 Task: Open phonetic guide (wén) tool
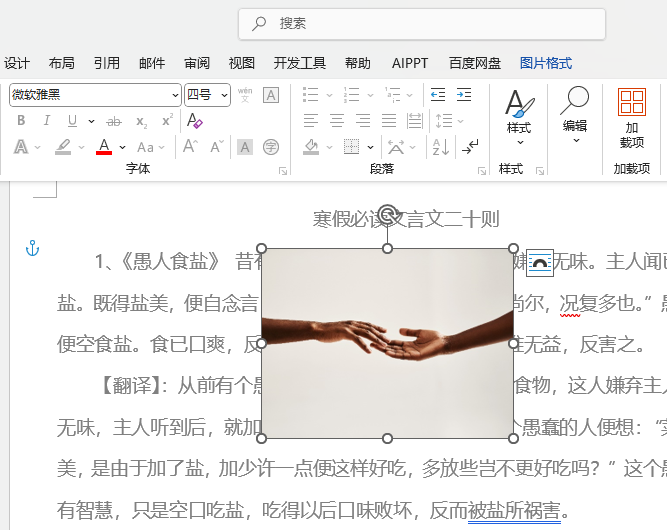245,94
